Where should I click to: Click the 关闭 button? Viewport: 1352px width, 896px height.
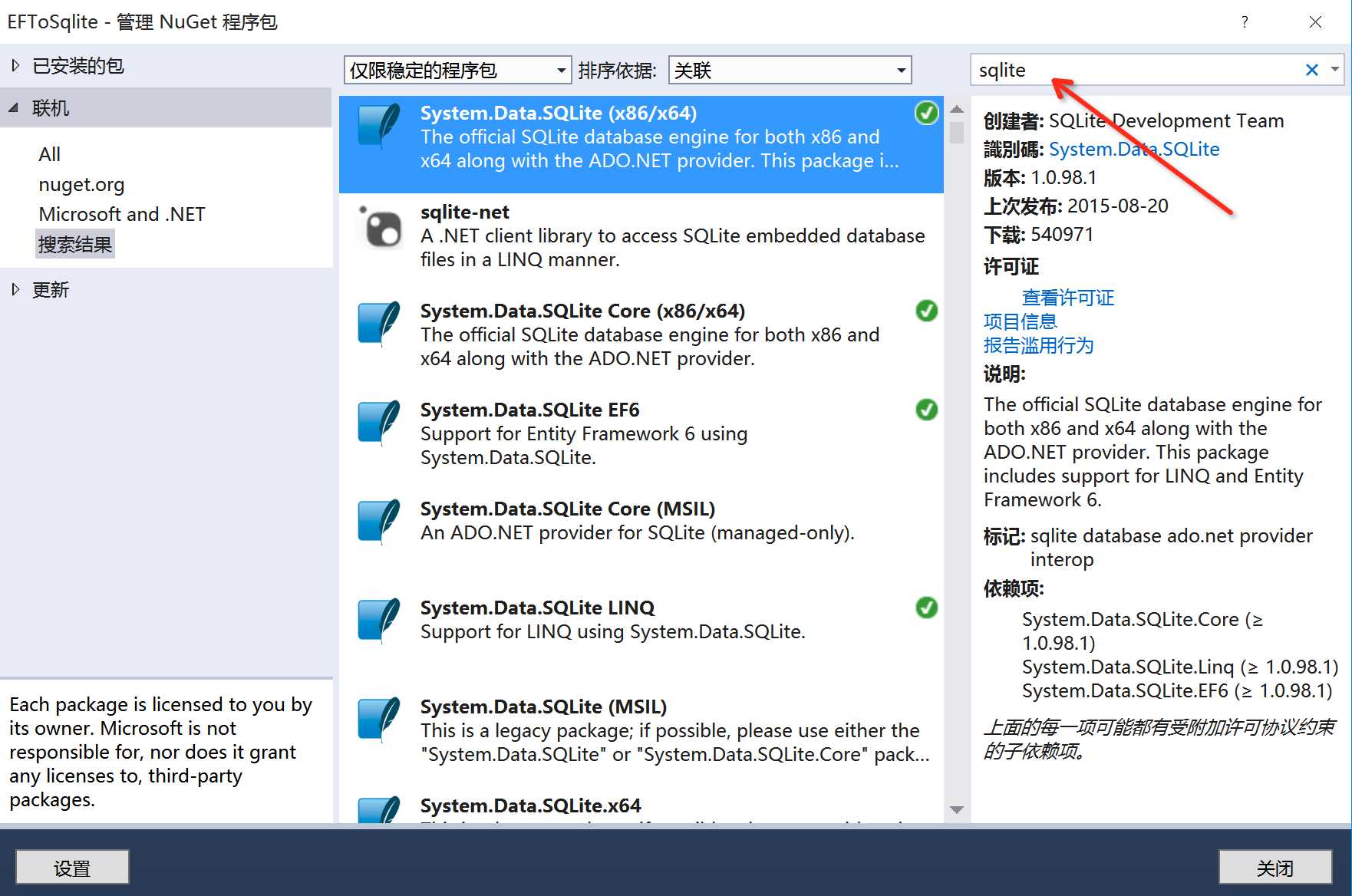point(1275,868)
